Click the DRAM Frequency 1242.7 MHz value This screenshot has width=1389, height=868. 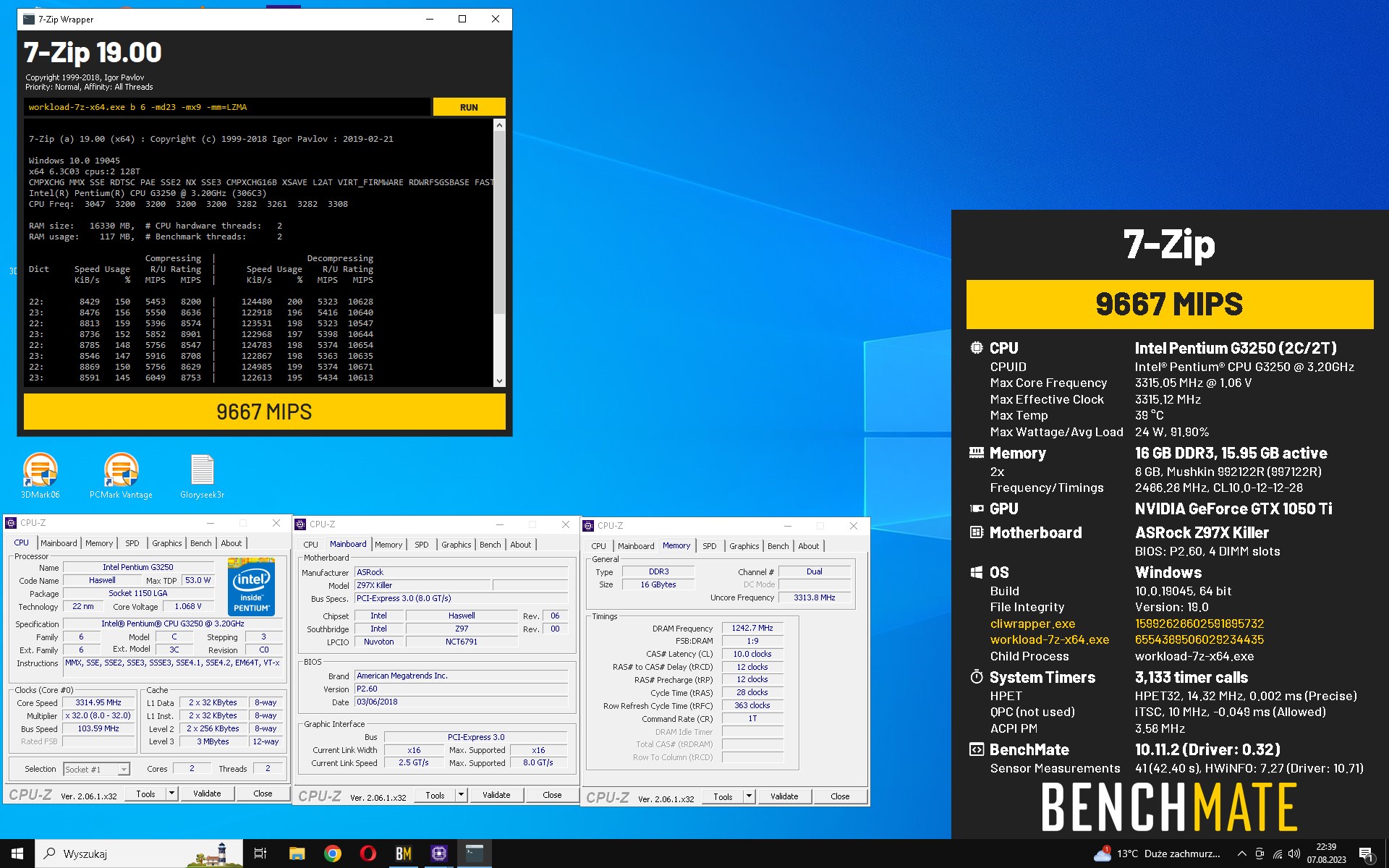(752, 628)
